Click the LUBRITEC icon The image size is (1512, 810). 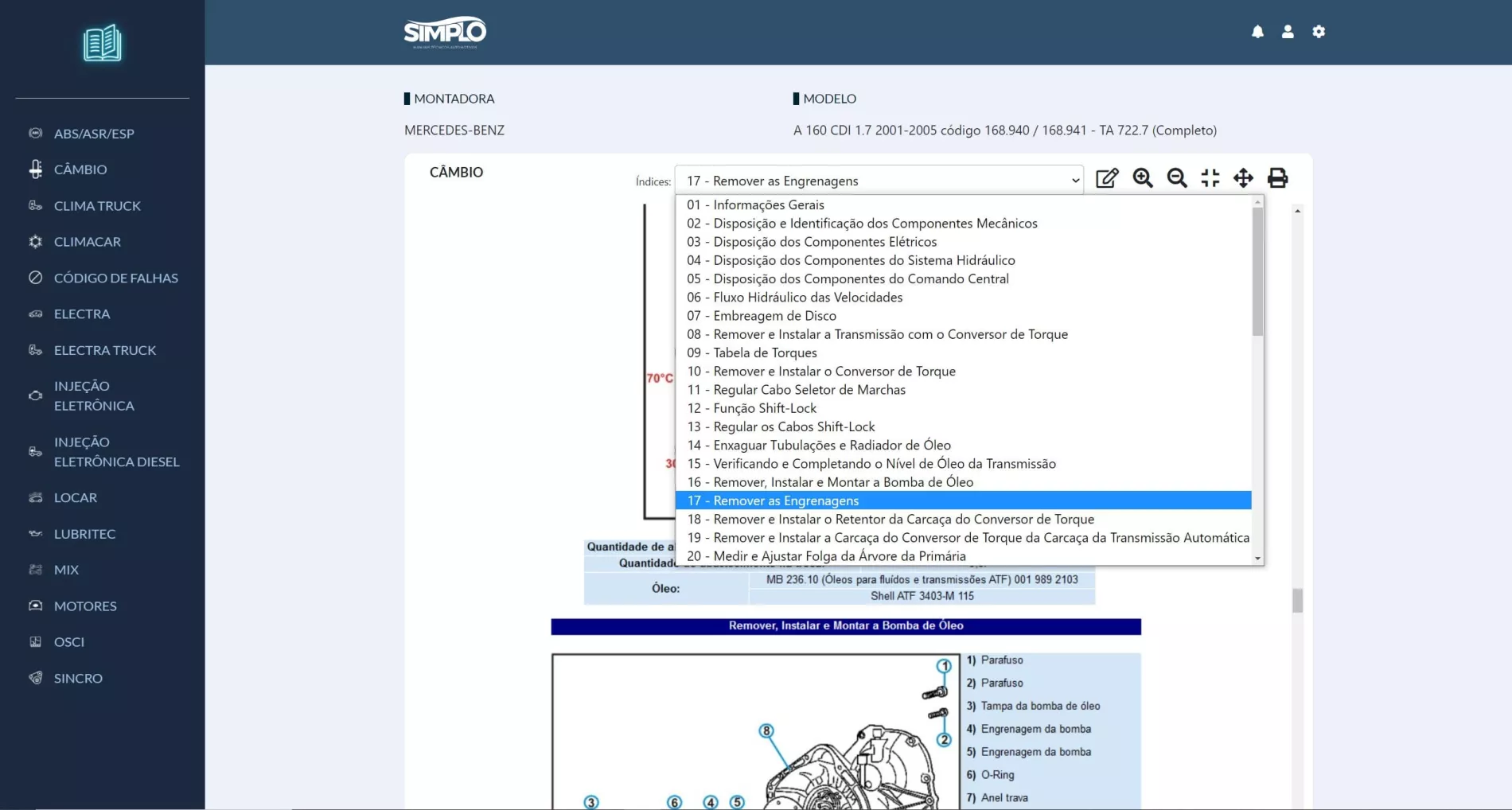[x=36, y=533]
